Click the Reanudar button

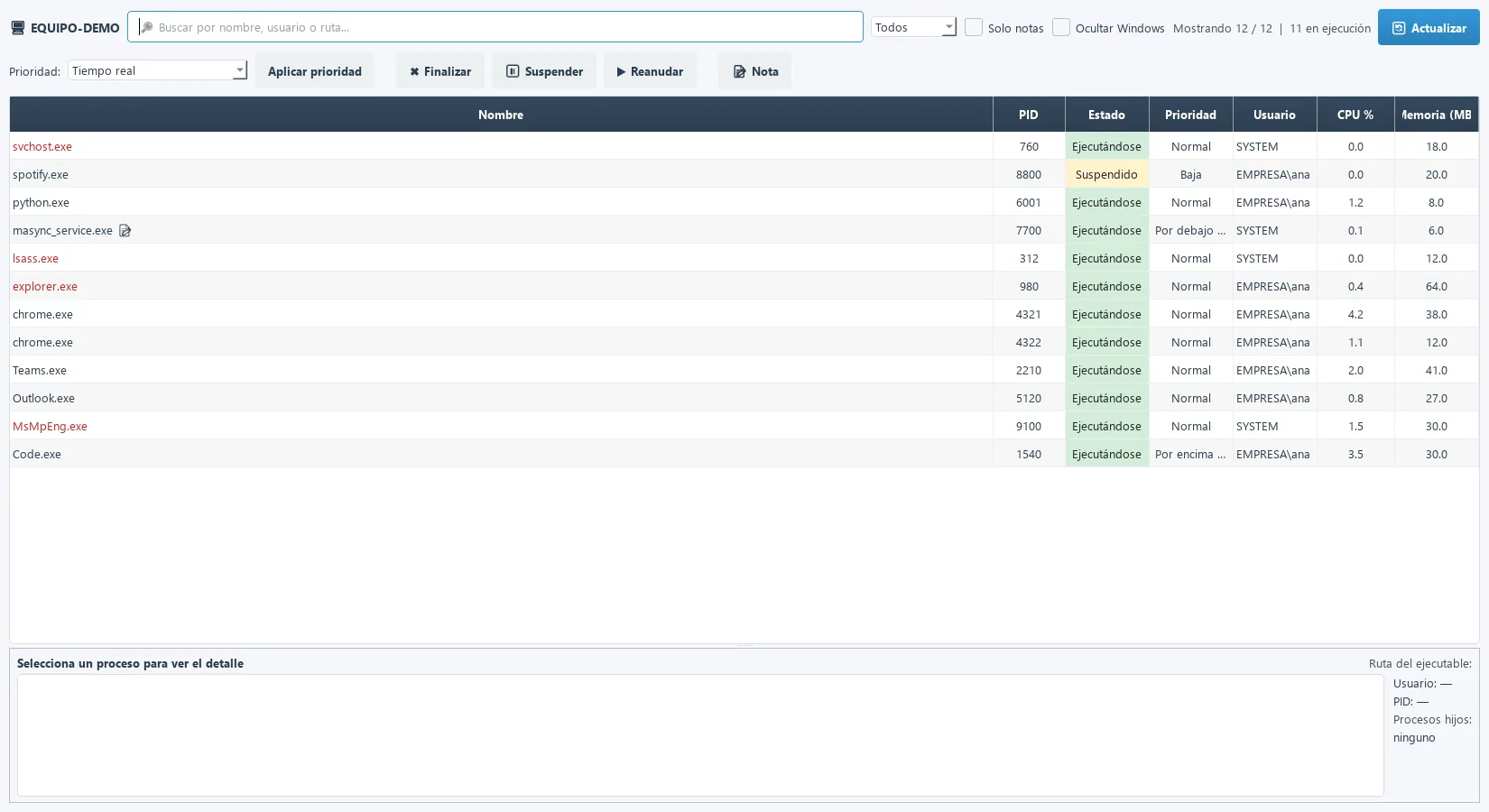click(x=650, y=71)
